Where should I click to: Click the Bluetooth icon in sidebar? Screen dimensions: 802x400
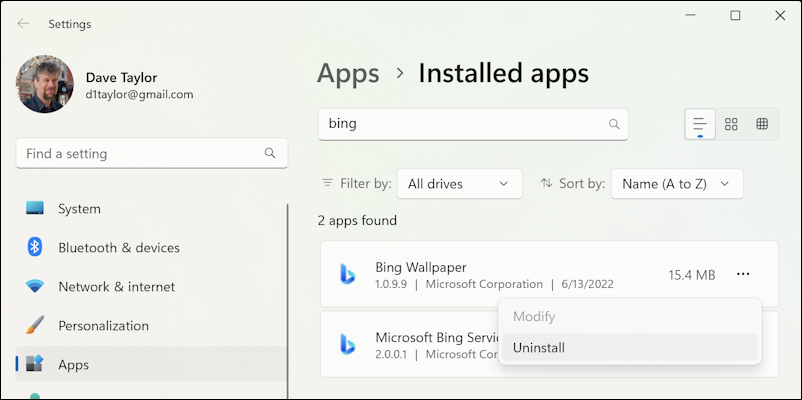pos(34,247)
